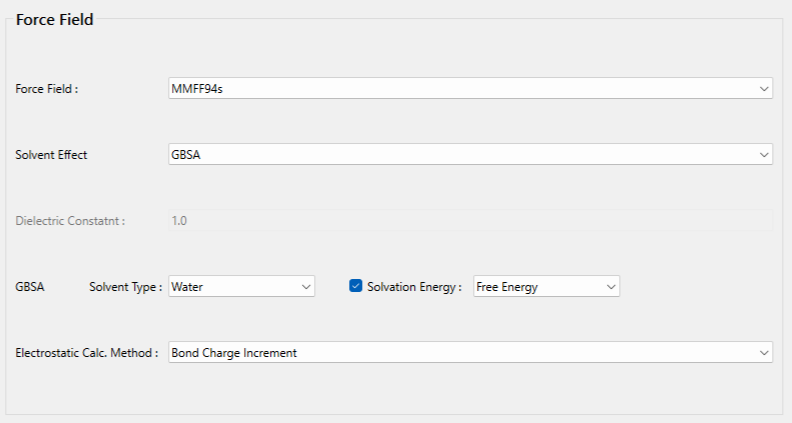The height and width of the screenshot is (423, 792).
Task: Click the "Solvent Type :" label
Action: (125, 287)
